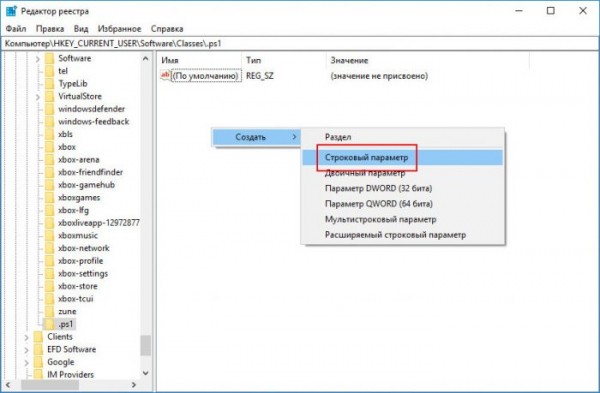Open the Избранное menu

click(119, 29)
